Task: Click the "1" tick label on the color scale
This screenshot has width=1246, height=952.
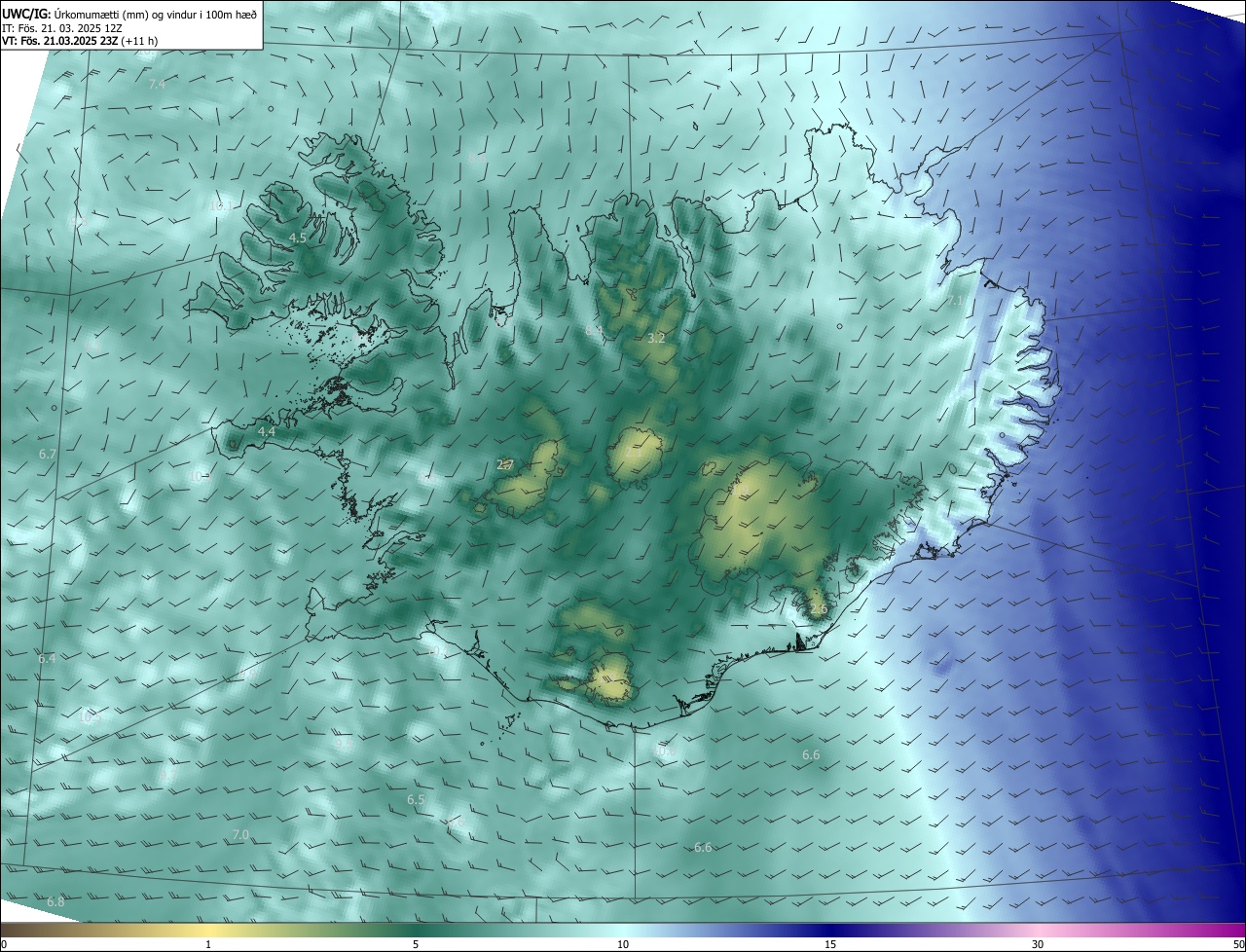Action: (208, 944)
